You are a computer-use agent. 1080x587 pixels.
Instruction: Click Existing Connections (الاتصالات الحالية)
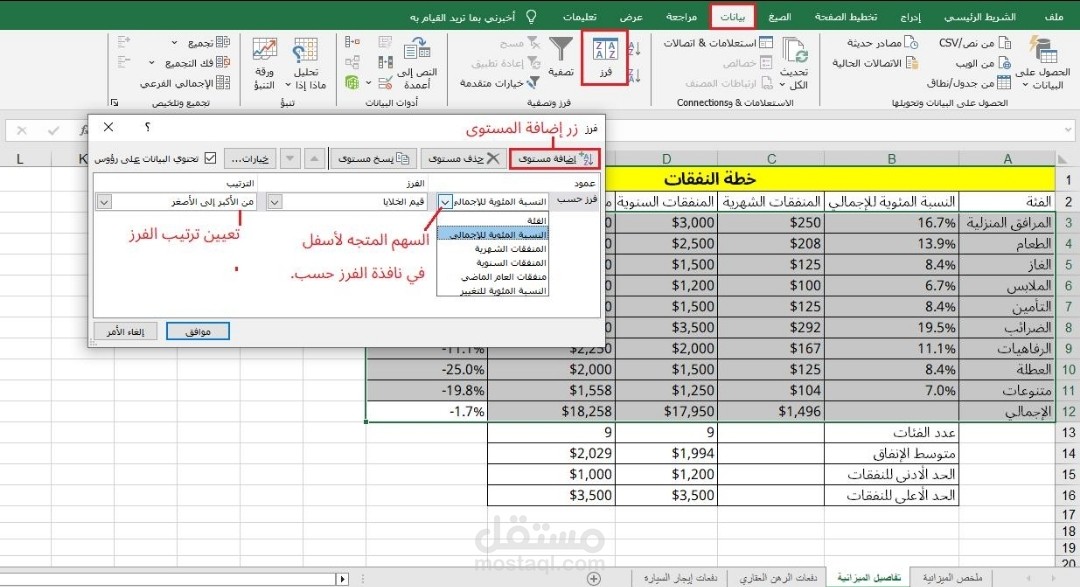coord(875,63)
